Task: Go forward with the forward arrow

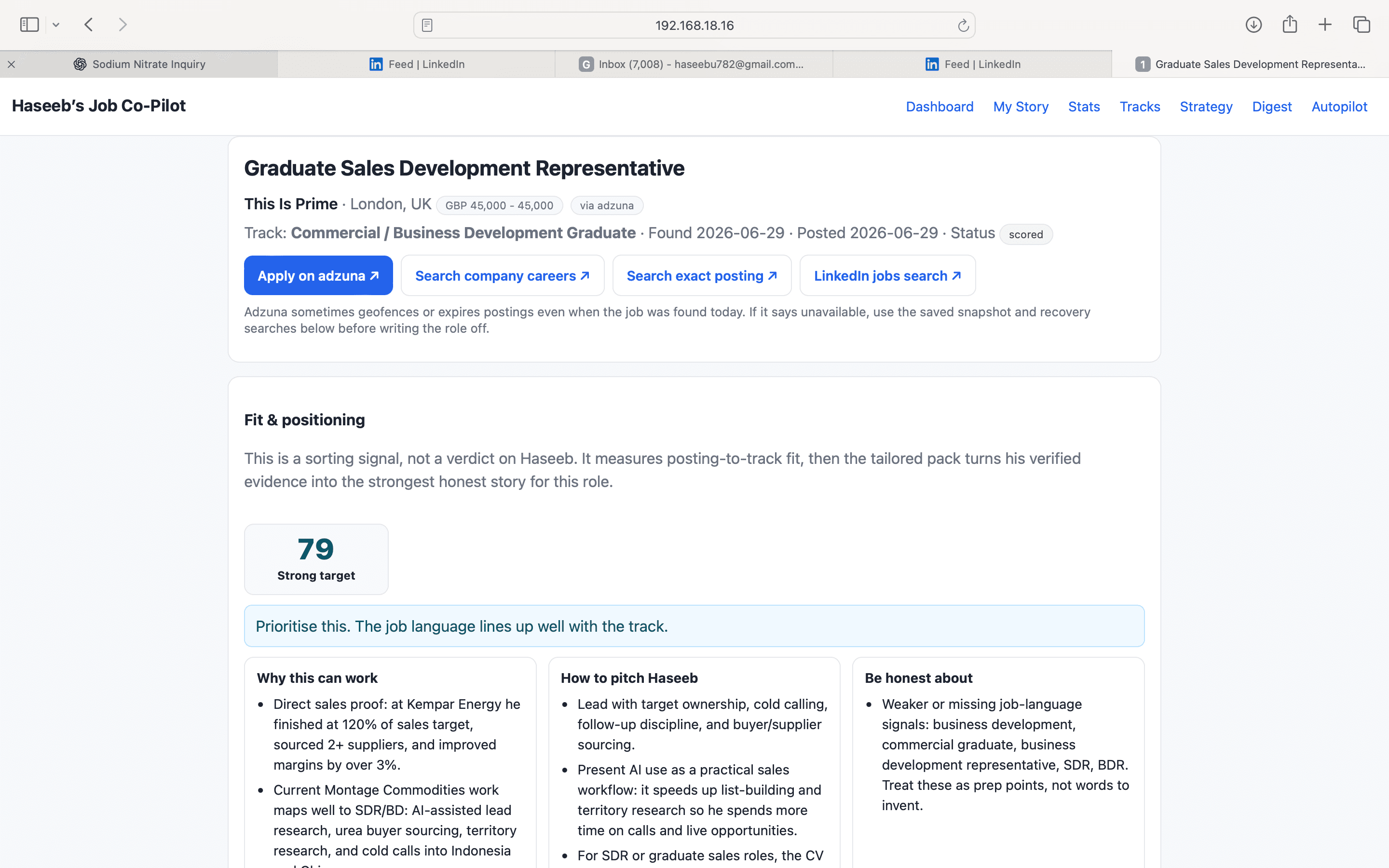Action: coord(122,25)
